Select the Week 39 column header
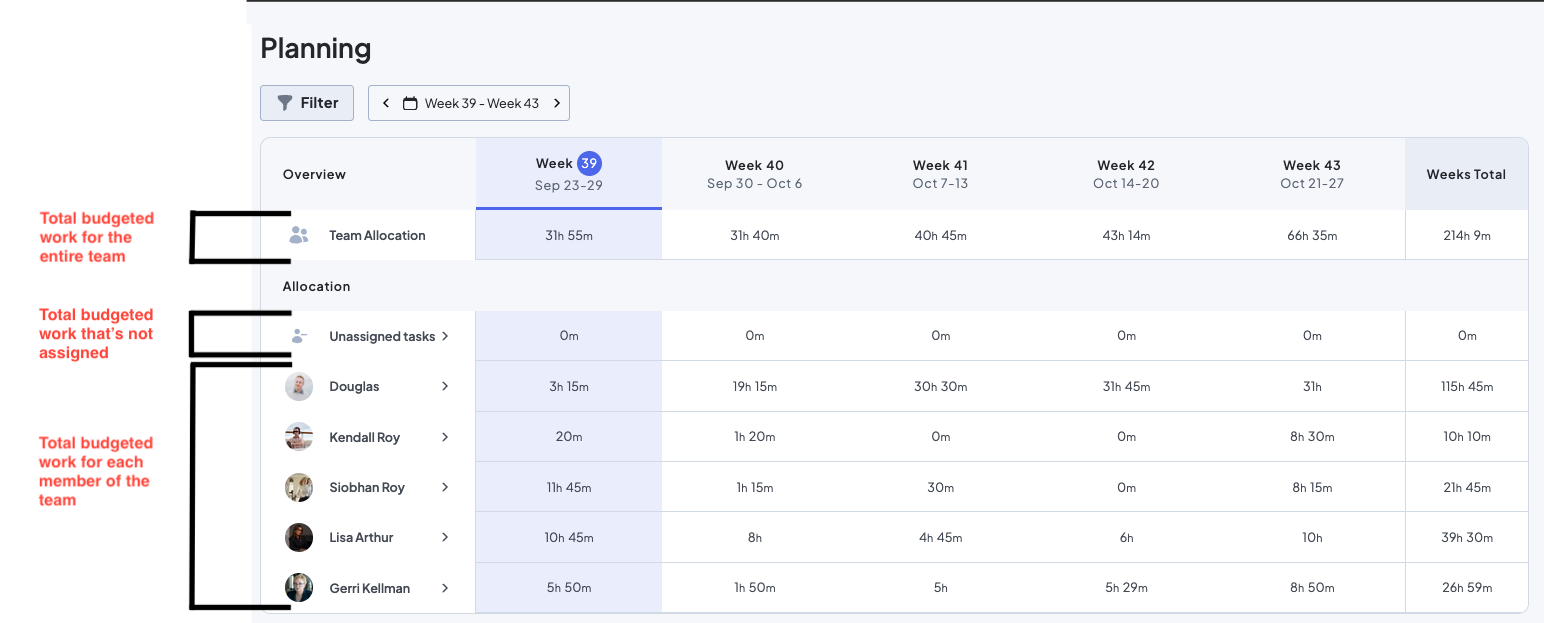 pos(569,173)
